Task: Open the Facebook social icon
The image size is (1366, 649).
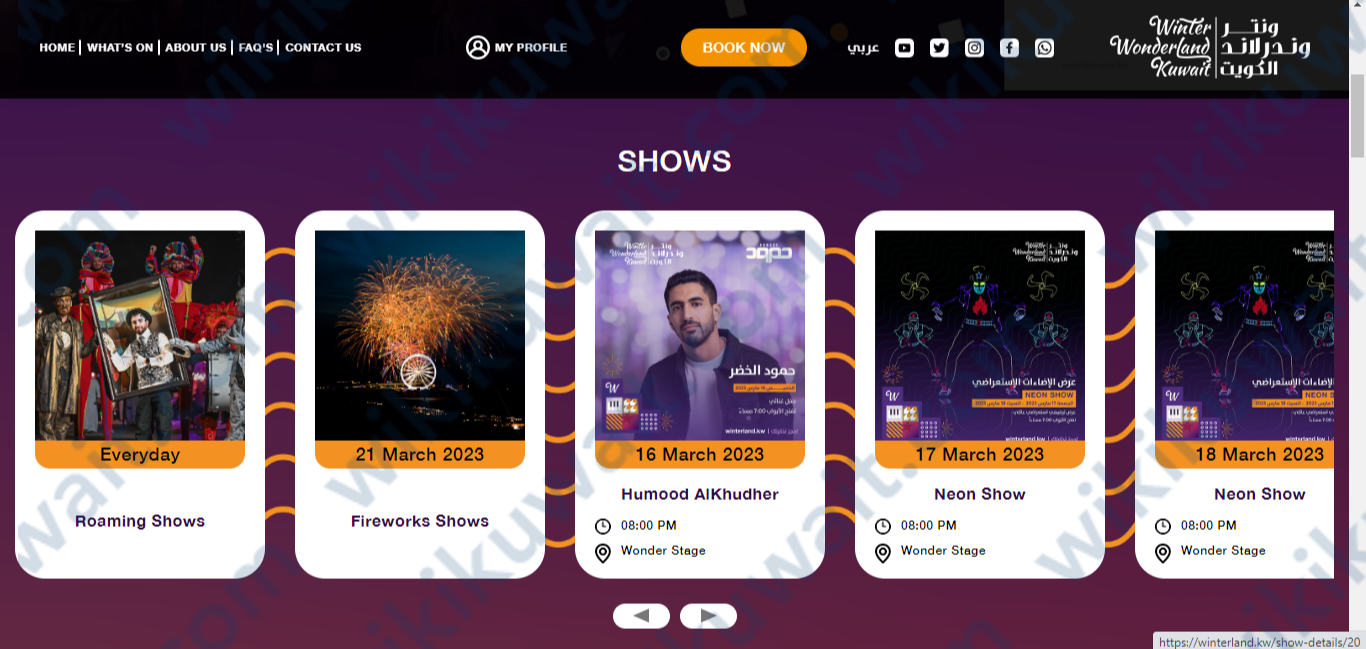Action: click(x=1009, y=47)
